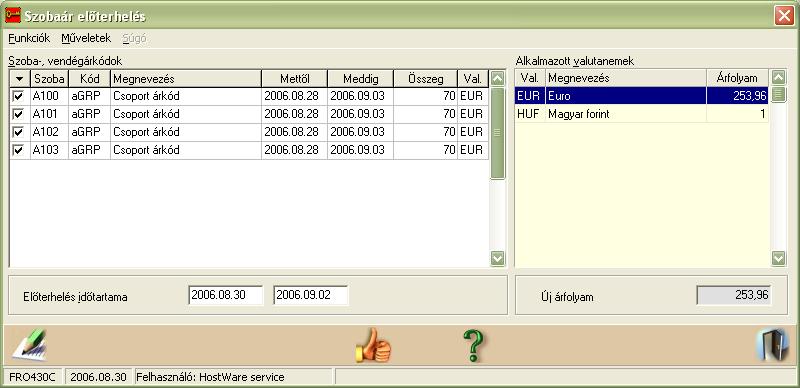Click the Új árfolyam value field
The height and width of the screenshot is (388, 800).
(x=734, y=295)
